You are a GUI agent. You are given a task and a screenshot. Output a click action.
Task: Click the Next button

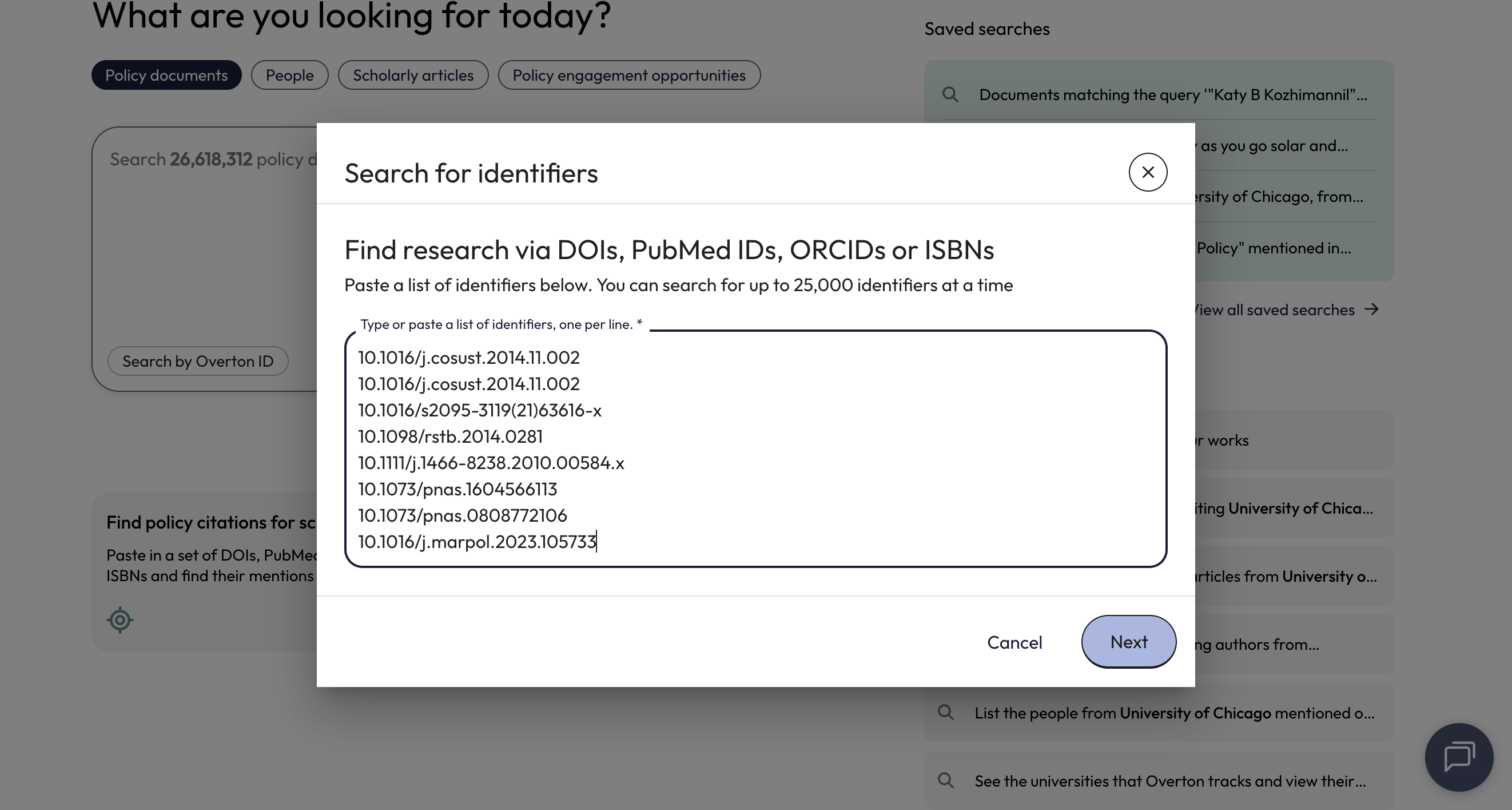point(1128,642)
